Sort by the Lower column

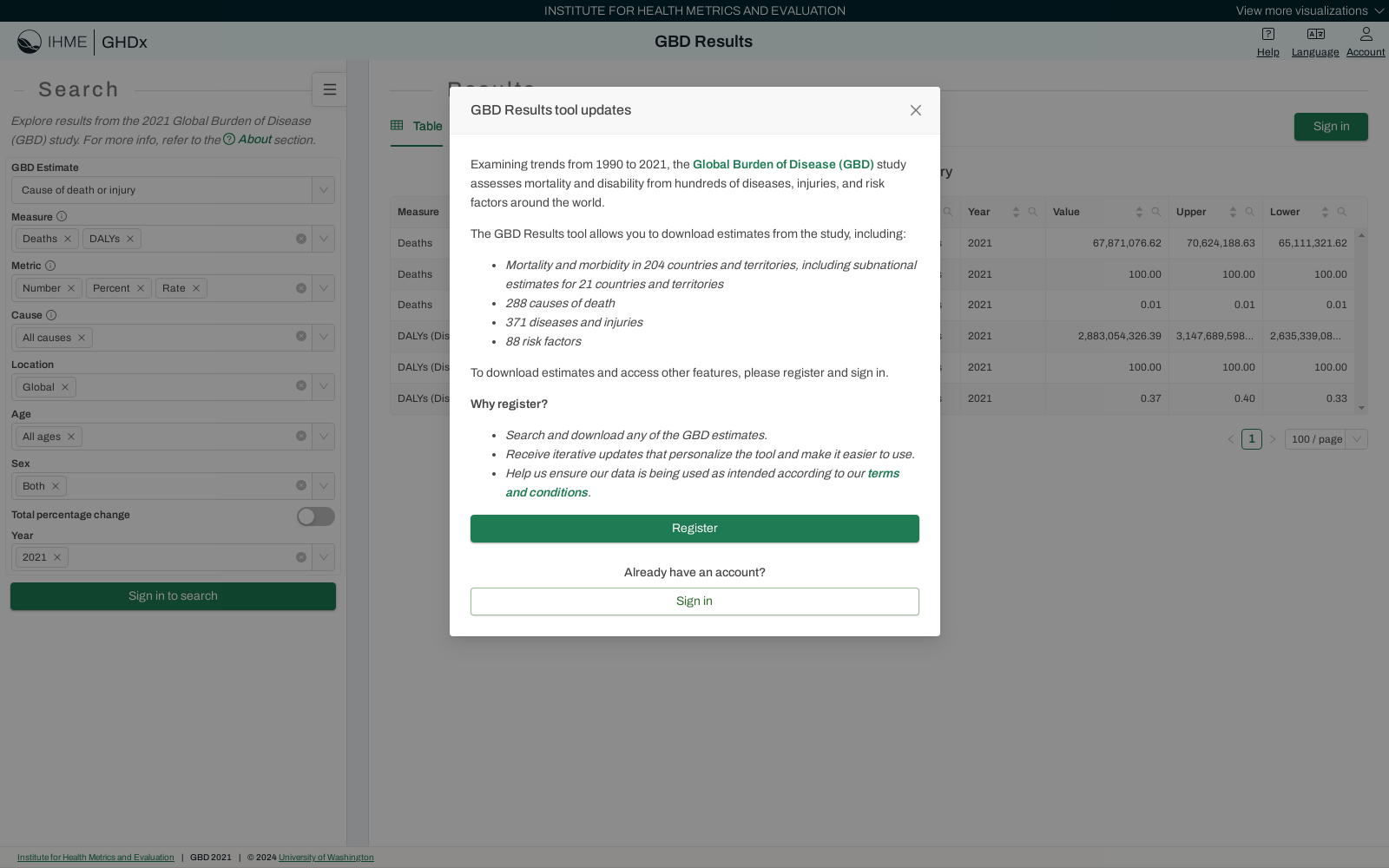(x=1325, y=212)
